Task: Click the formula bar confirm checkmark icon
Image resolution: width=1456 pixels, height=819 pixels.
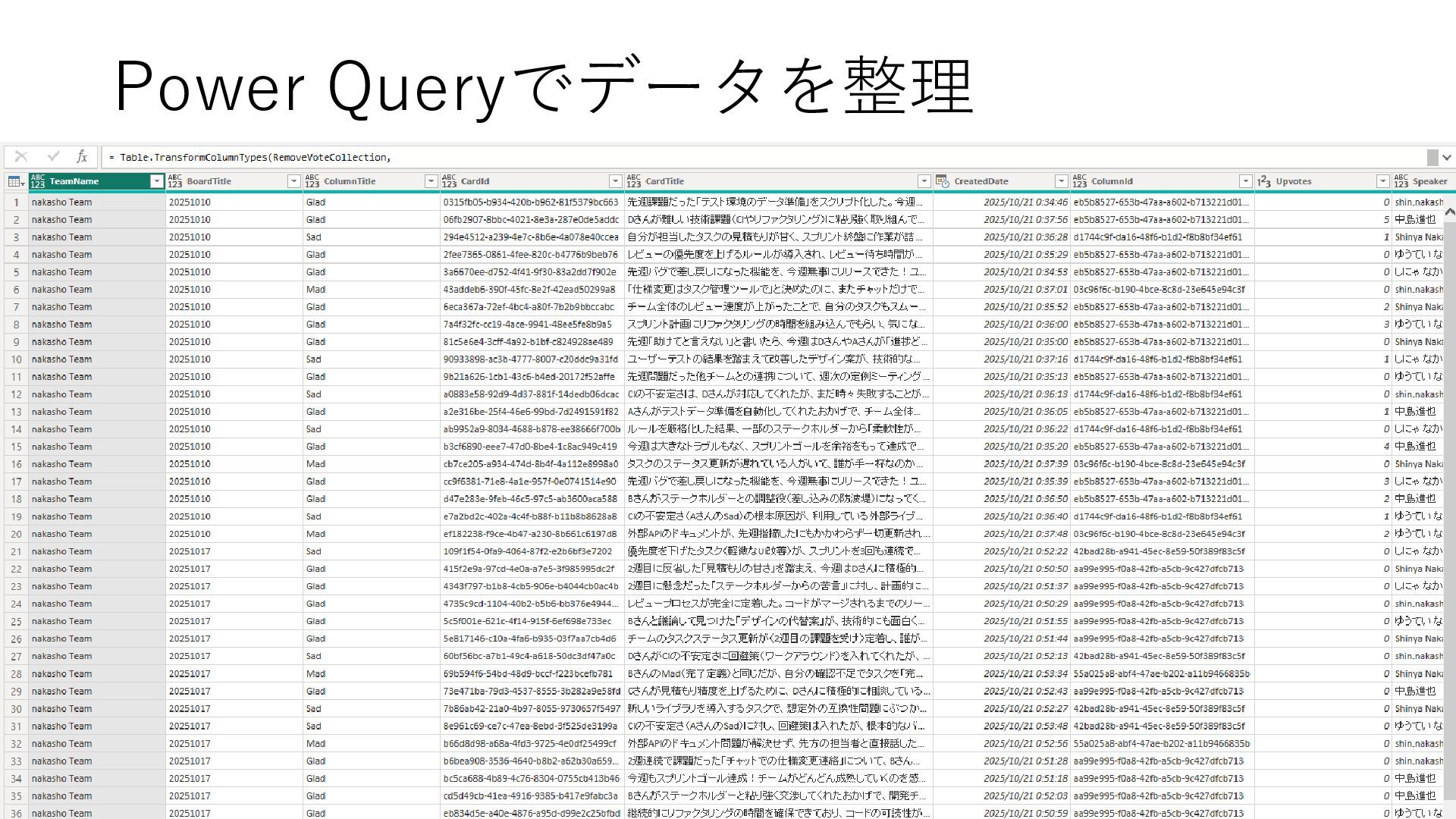Action: [53, 157]
